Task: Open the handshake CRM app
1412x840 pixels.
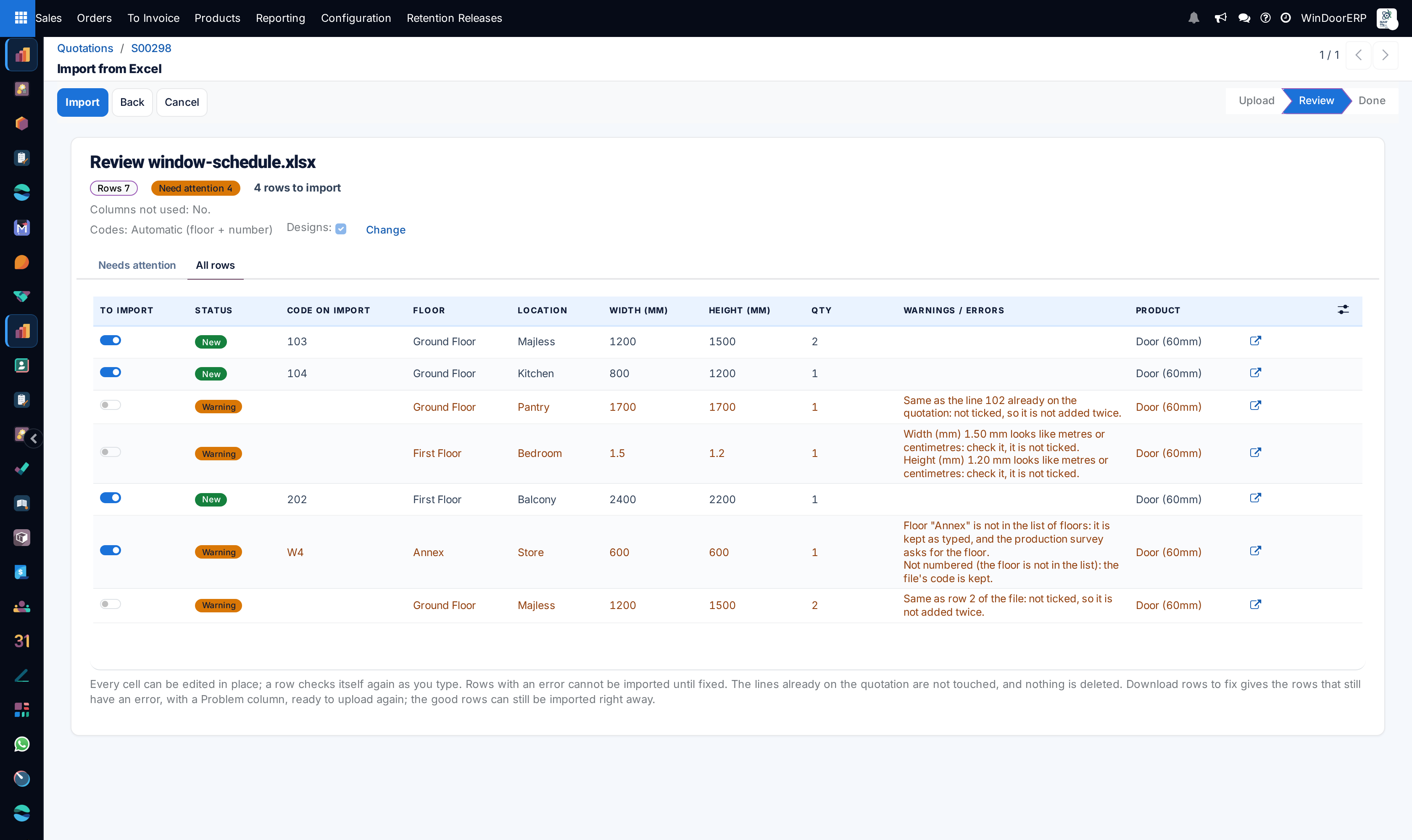Action: (21, 297)
